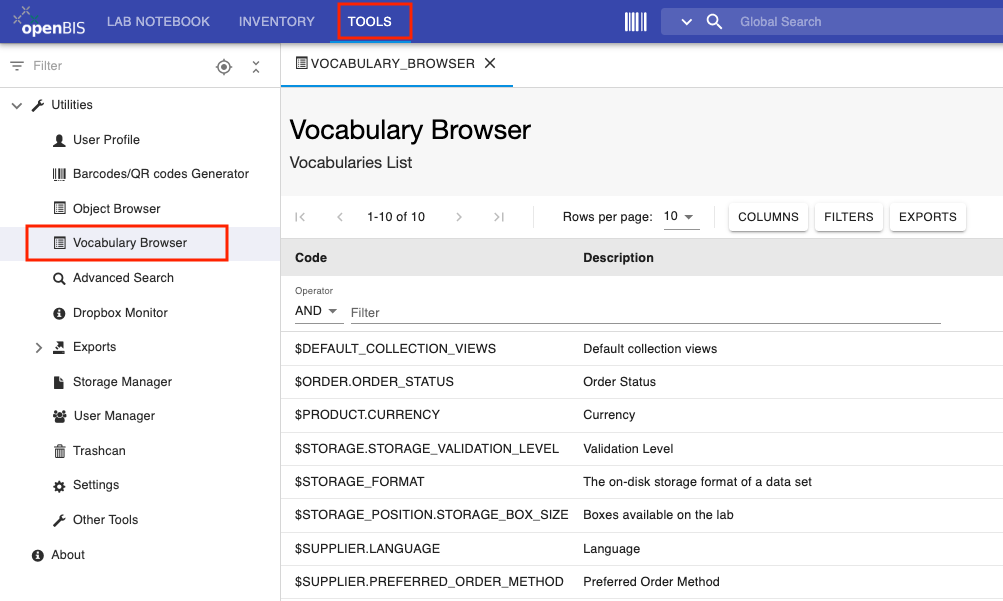Click the openBIS logo
The width and height of the screenshot is (1003, 601).
[49, 21]
